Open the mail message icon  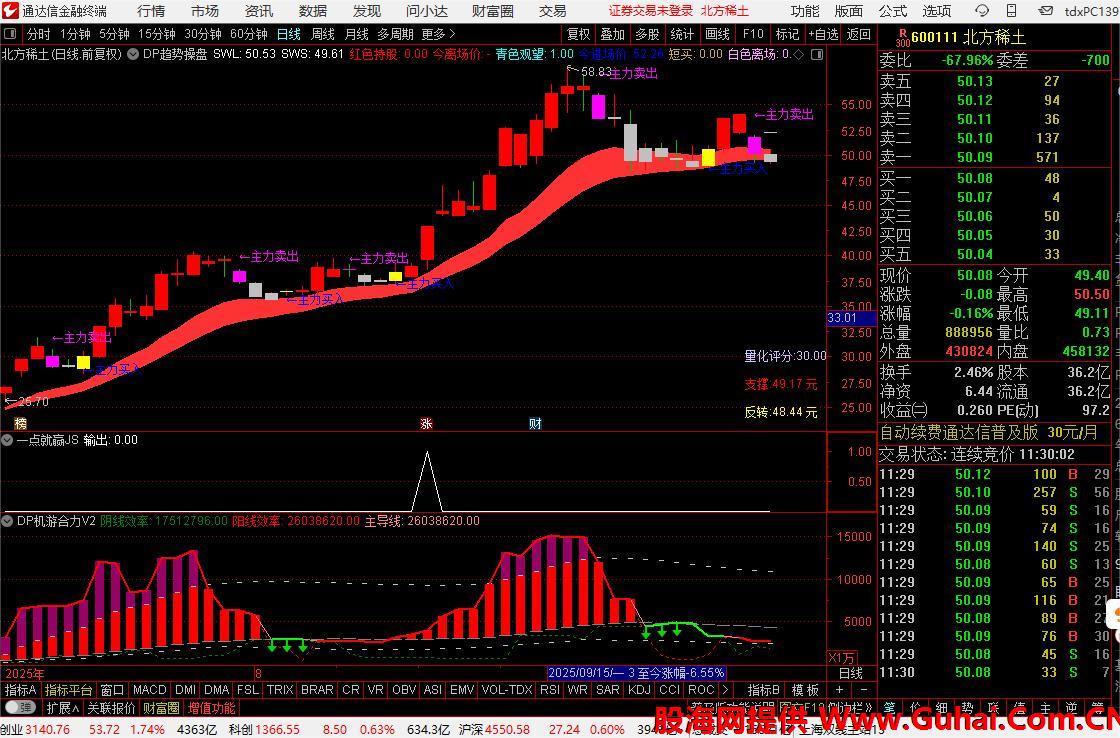coord(1046,11)
